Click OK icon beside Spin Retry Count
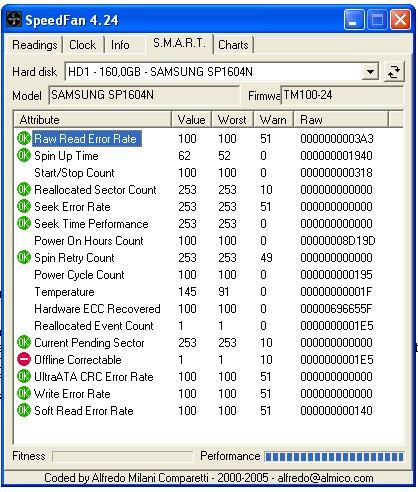This screenshot has height=492, width=418. pos(24,257)
